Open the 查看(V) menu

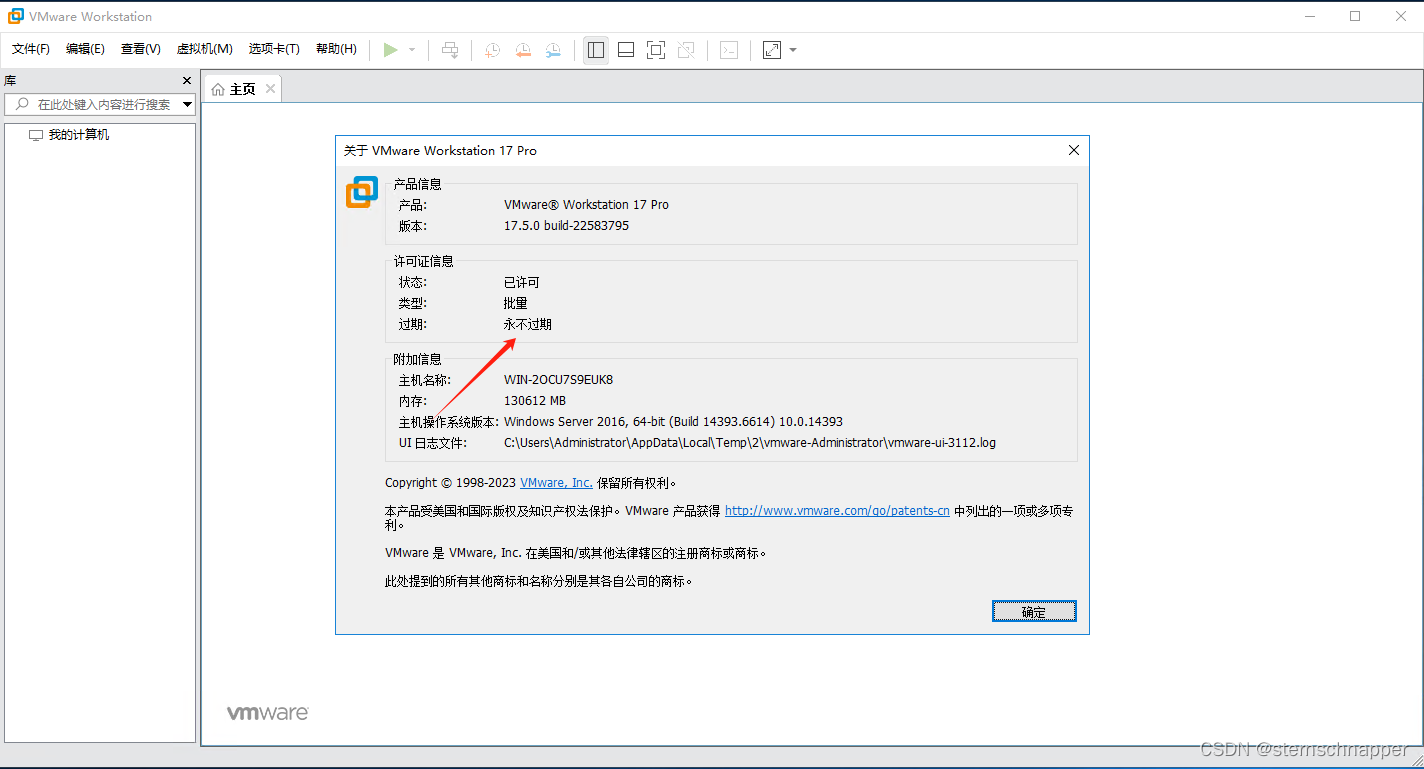coord(141,49)
